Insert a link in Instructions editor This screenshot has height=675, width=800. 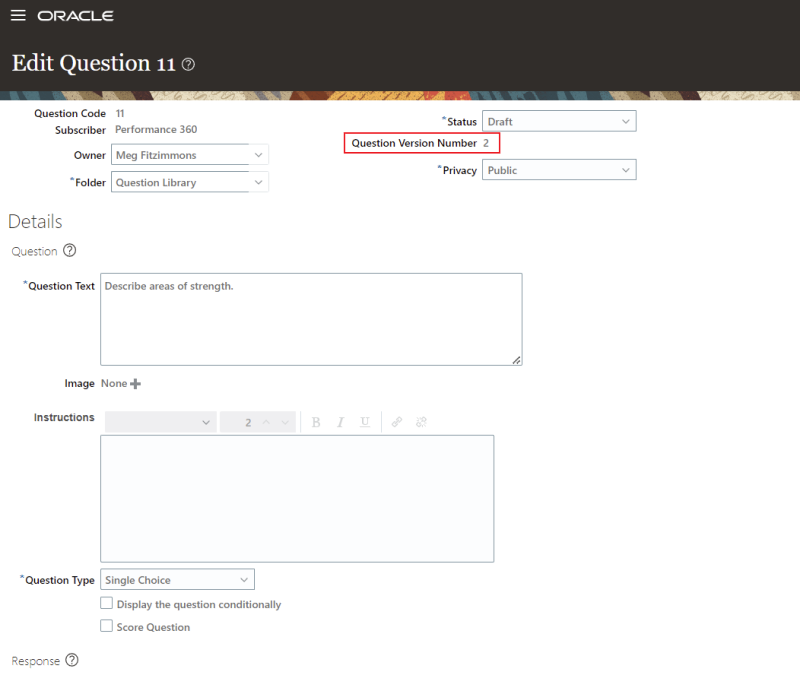pos(397,422)
